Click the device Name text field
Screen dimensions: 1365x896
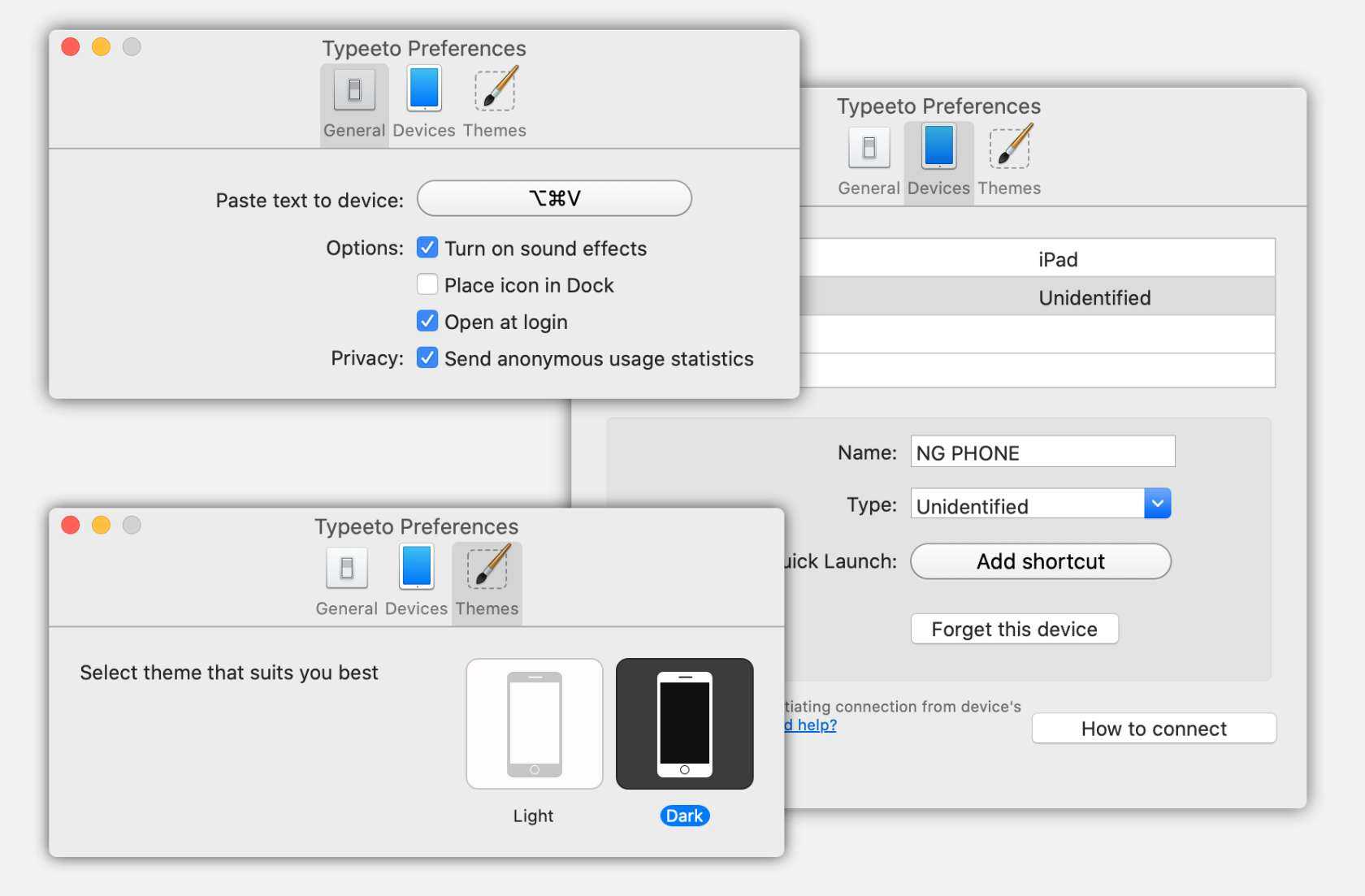[x=1042, y=452]
